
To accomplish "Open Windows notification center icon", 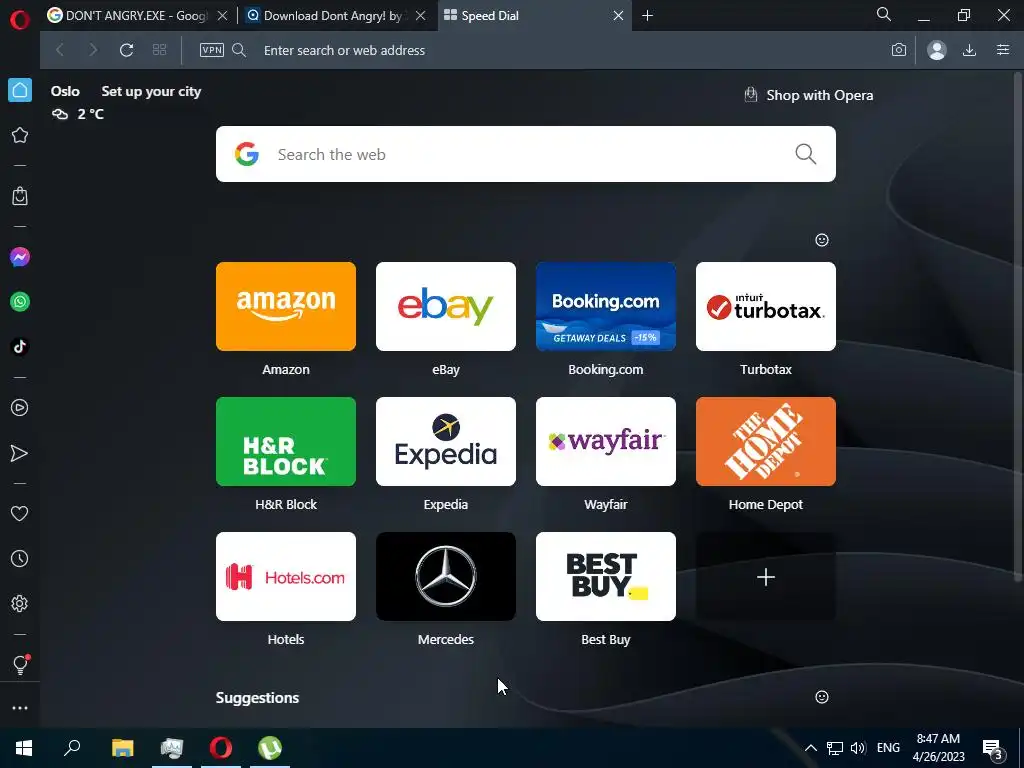I will click(x=993, y=749).
